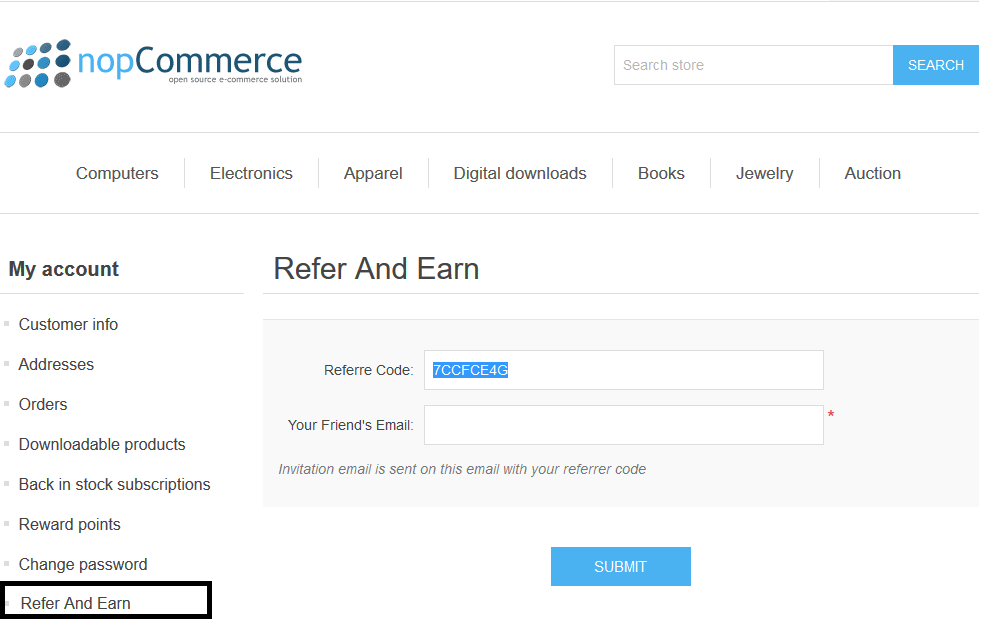Click the Refer And Earn page heading
This screenshot has height=636, width=994.
[x=377, y=269]
